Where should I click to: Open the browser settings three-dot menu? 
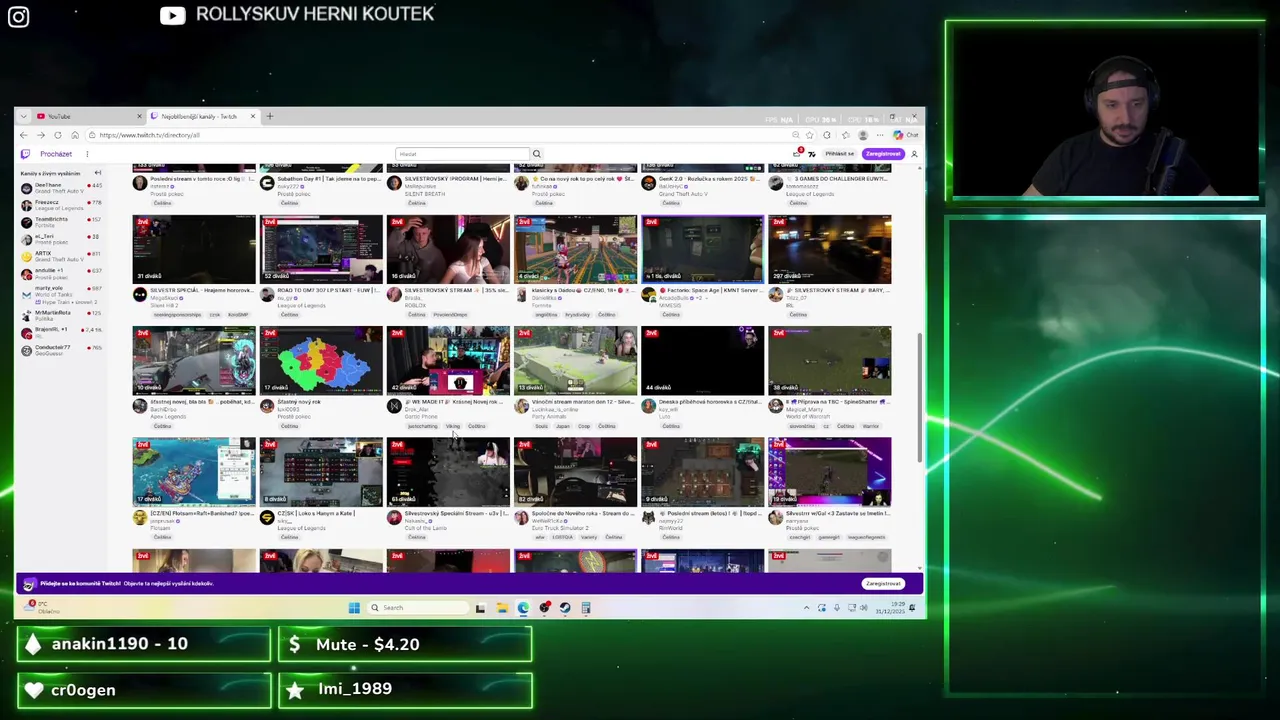tap(880, 135)
